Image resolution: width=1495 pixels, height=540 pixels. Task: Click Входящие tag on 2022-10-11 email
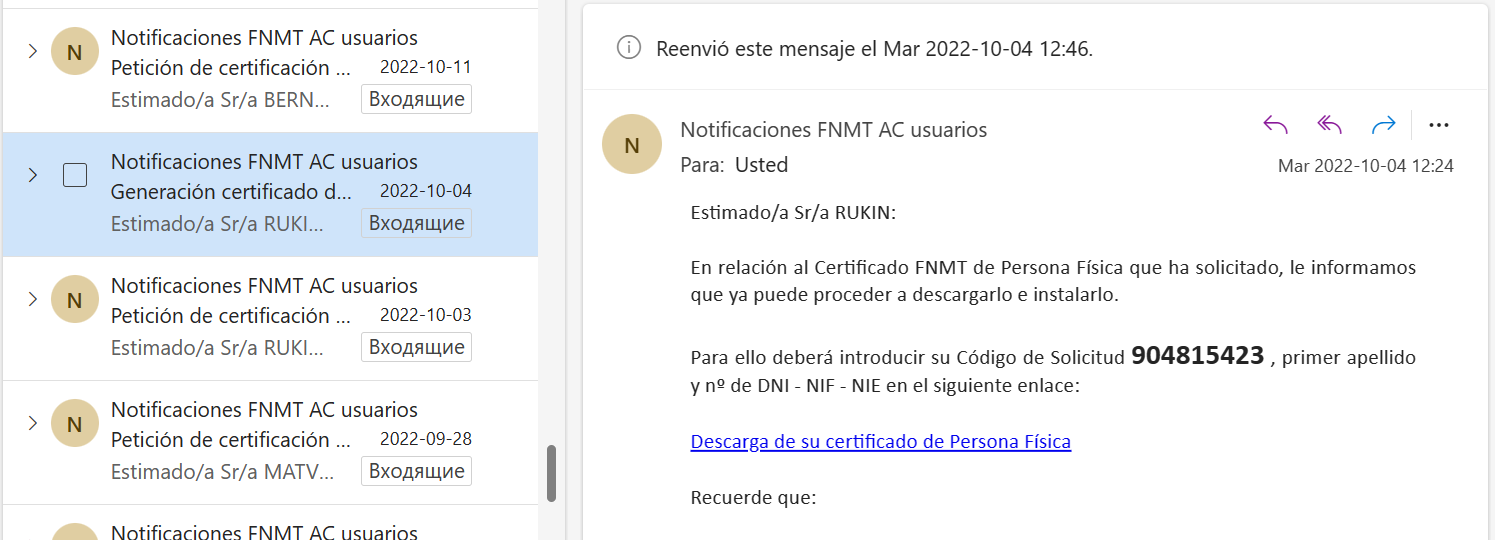[x=416, y=99]
